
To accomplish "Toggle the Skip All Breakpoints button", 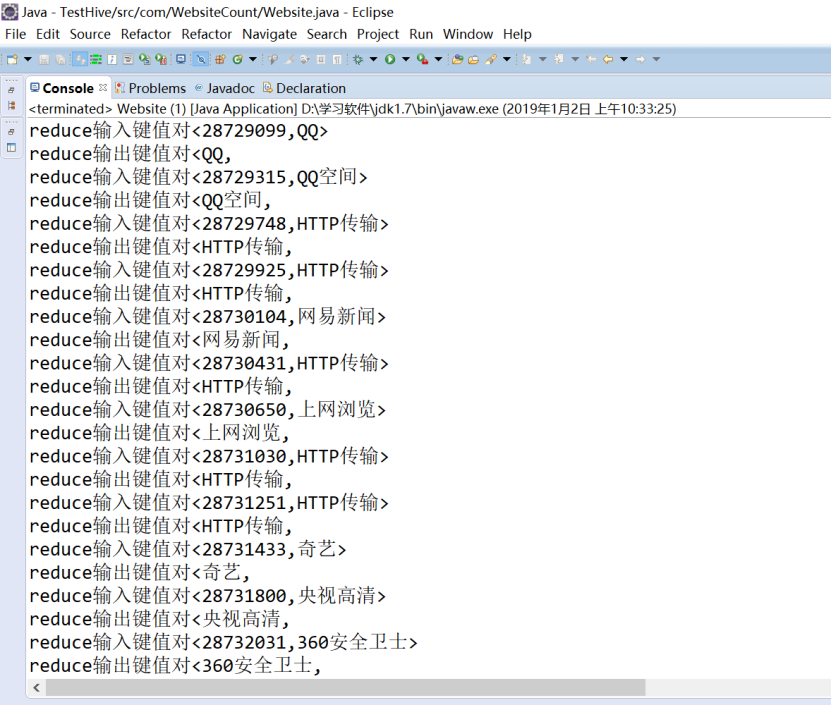I will click(x=201, y=59).
